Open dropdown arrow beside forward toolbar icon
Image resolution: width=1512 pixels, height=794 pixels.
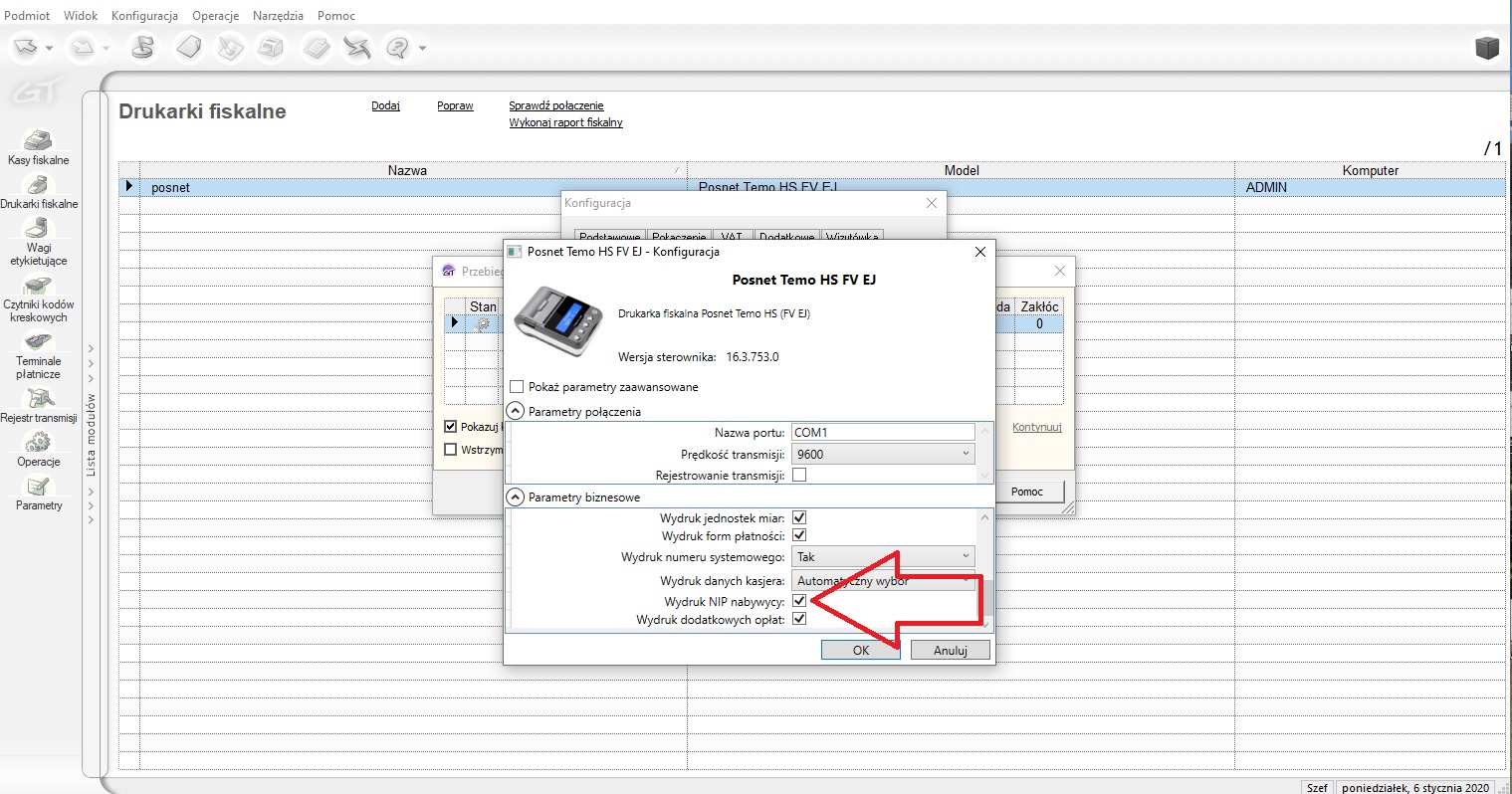107,48
